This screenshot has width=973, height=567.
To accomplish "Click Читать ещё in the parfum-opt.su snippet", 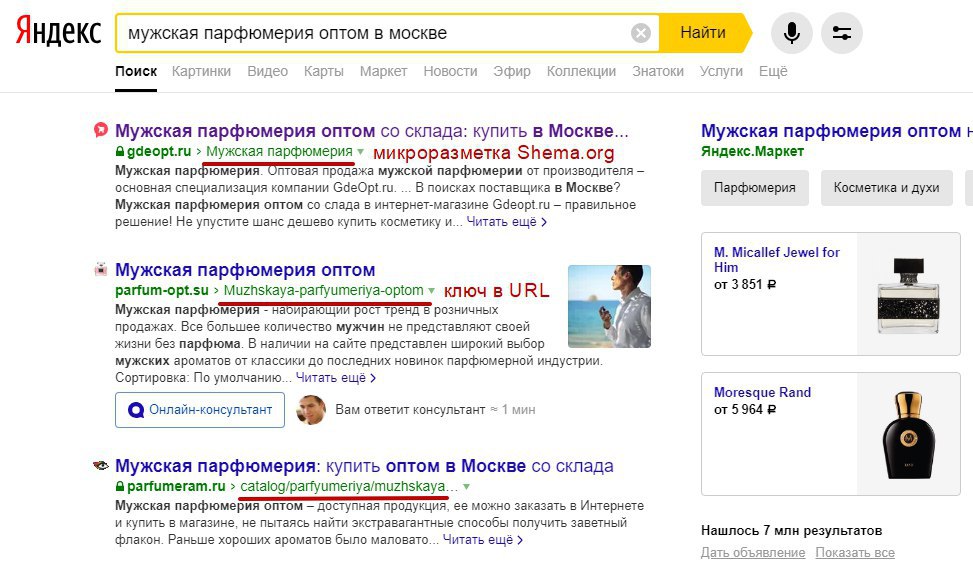I will [336, 377].
